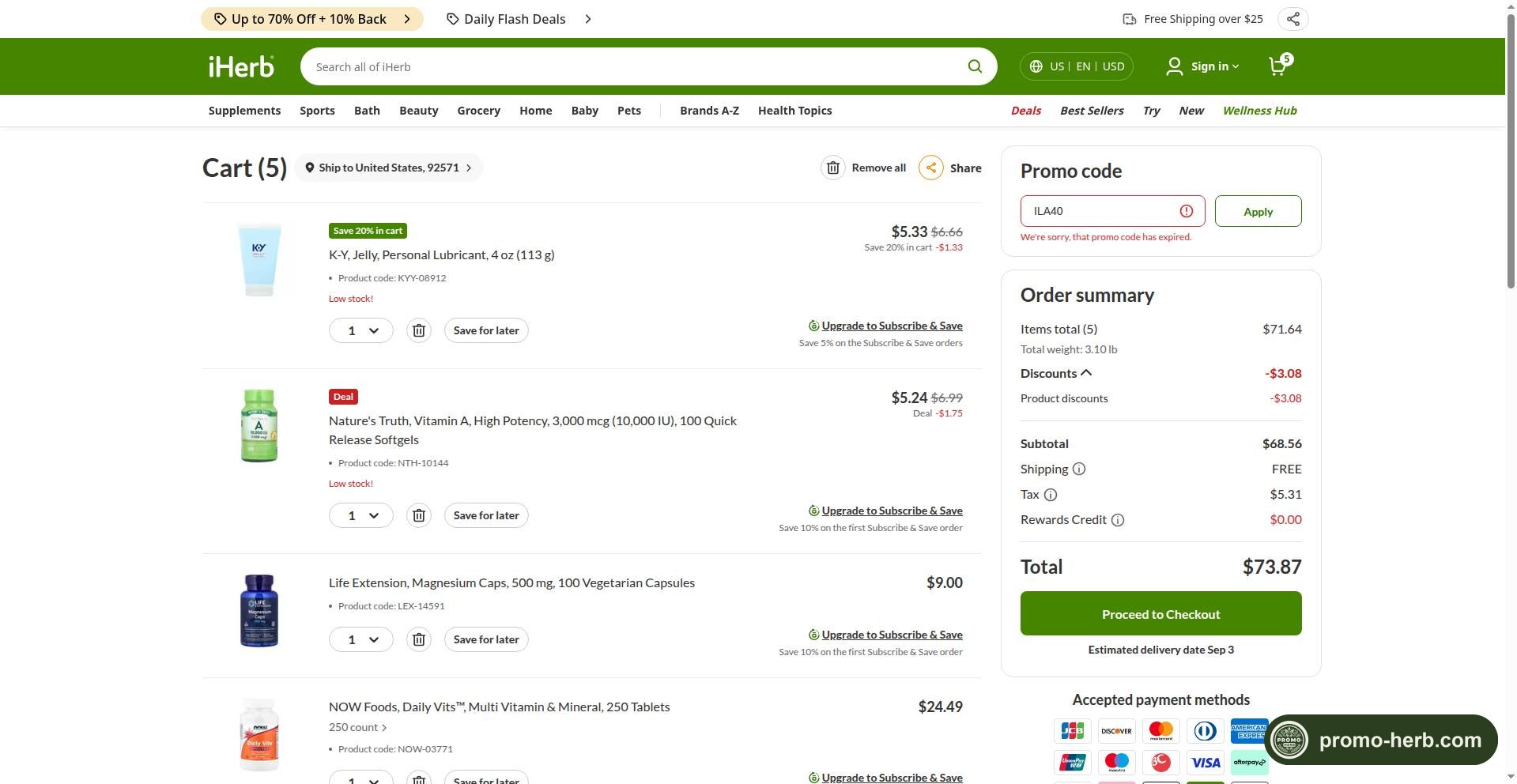Open the US EN USD region selector
The height and width of the screenshot is (784, 1517).
pyautogui.click(x=1077, y=66)
